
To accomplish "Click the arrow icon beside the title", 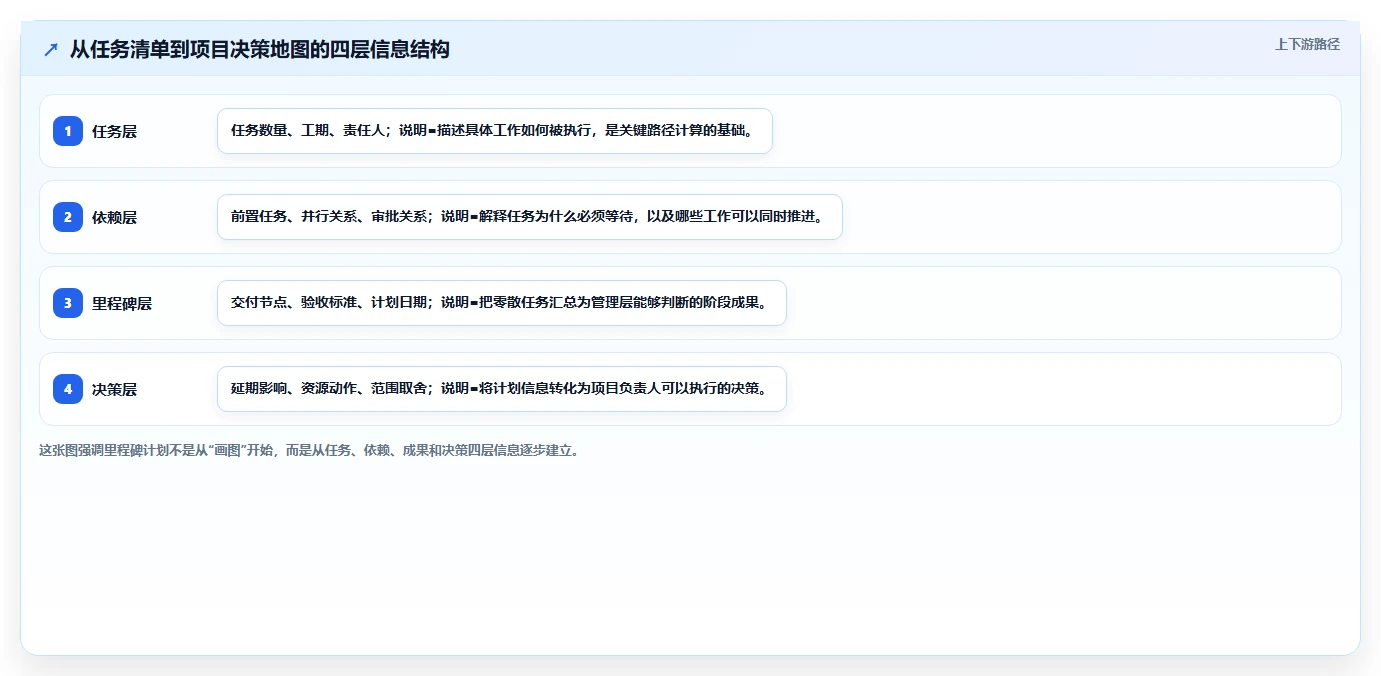I will click(x=51, y=49).
